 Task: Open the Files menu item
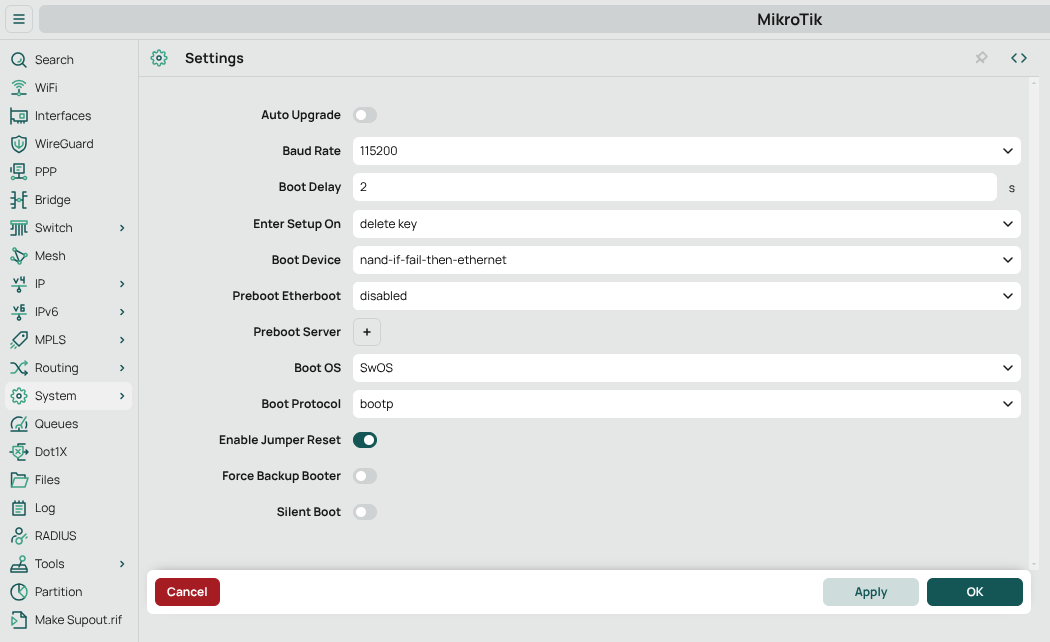[x=68, y=480]
